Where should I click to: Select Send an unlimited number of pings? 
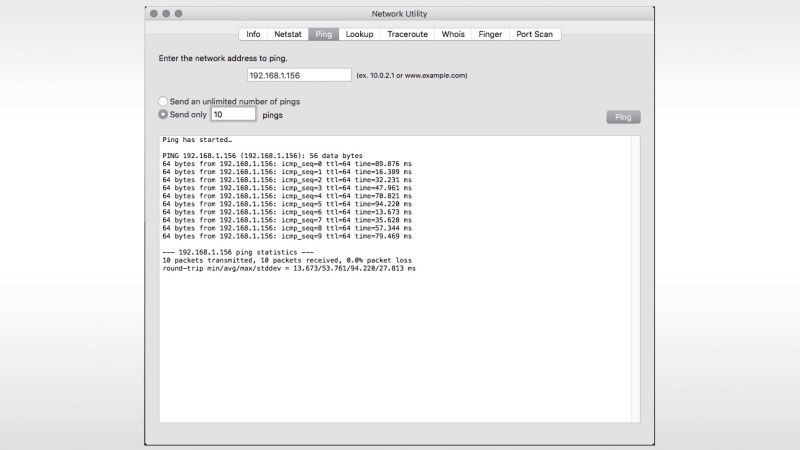pyautogui.click(x=163, y=101)
